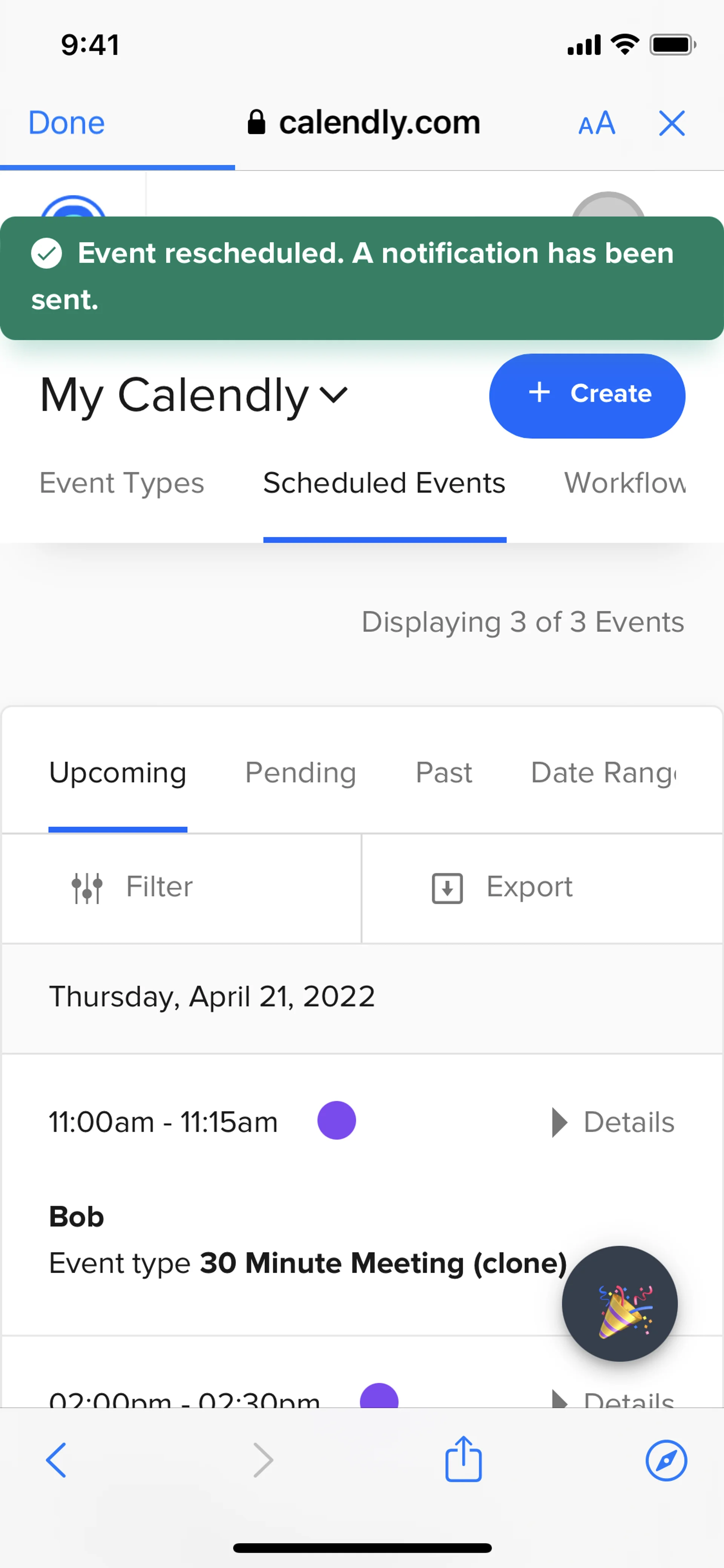This screenshot has height=1568, width=724.
Task: Tap the party popper floating button
Action: pyautogui.click(x=619, y=1303)
